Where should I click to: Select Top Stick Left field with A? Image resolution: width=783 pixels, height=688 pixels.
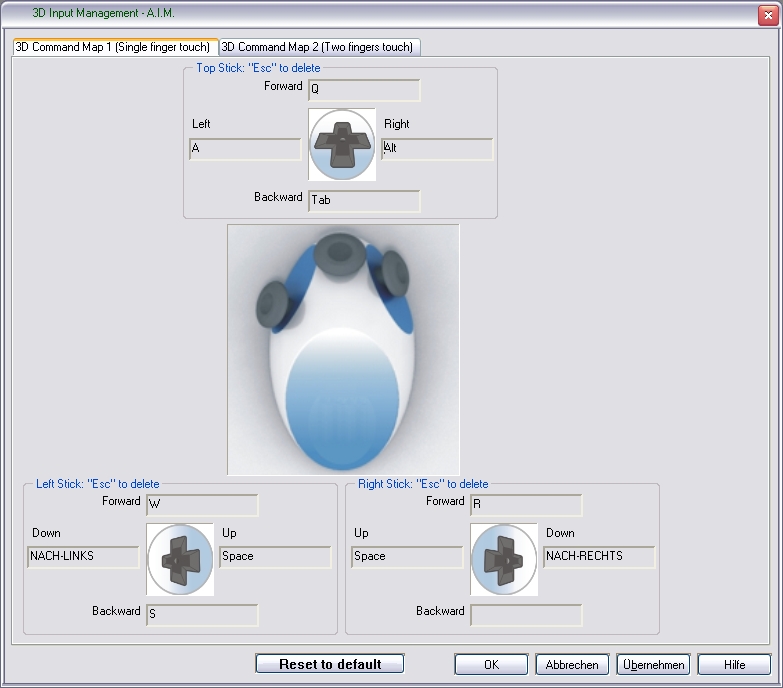(x=245, y=149)
